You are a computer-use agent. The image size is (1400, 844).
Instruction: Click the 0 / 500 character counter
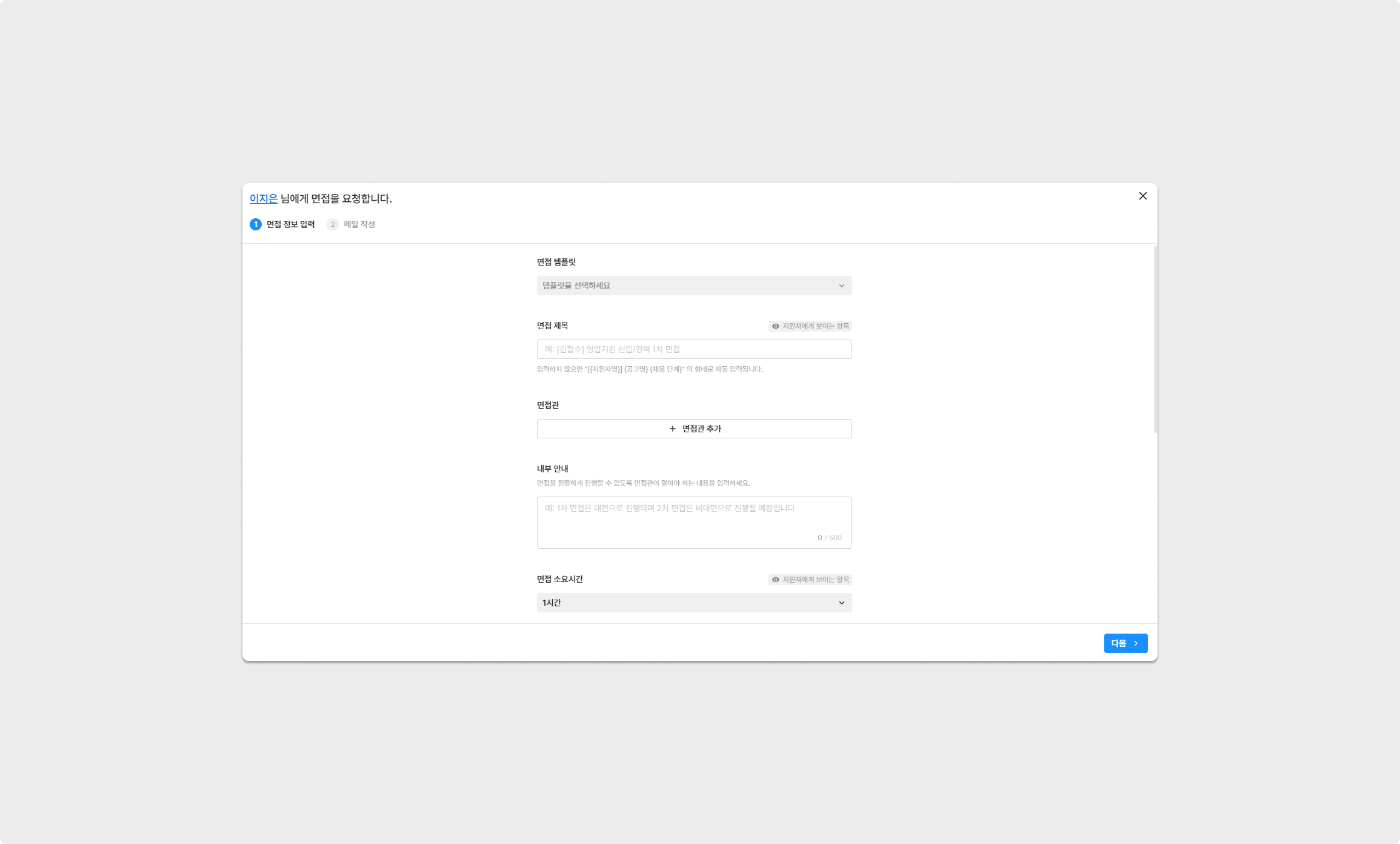829,538
